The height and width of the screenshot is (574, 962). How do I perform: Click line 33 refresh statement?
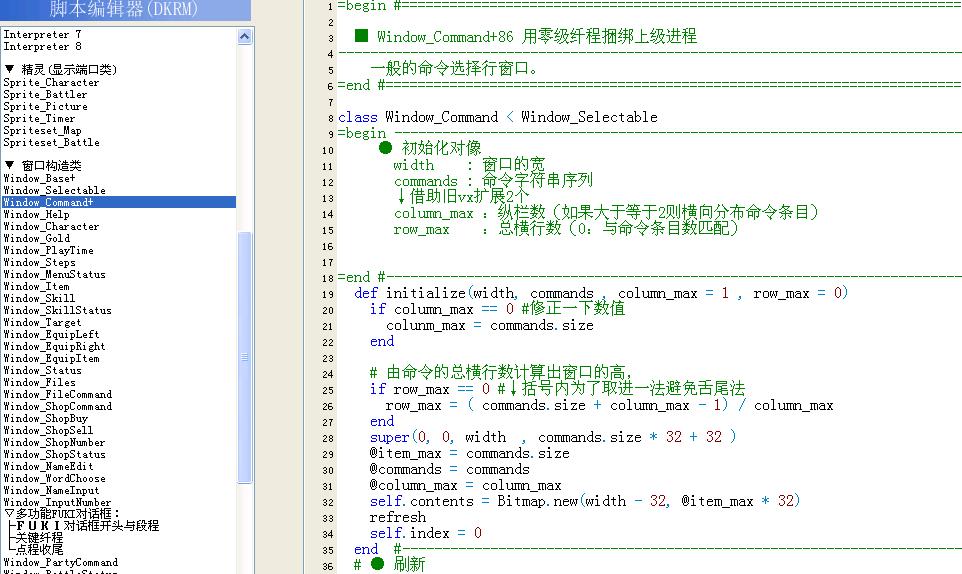click(x=398, y=517)
